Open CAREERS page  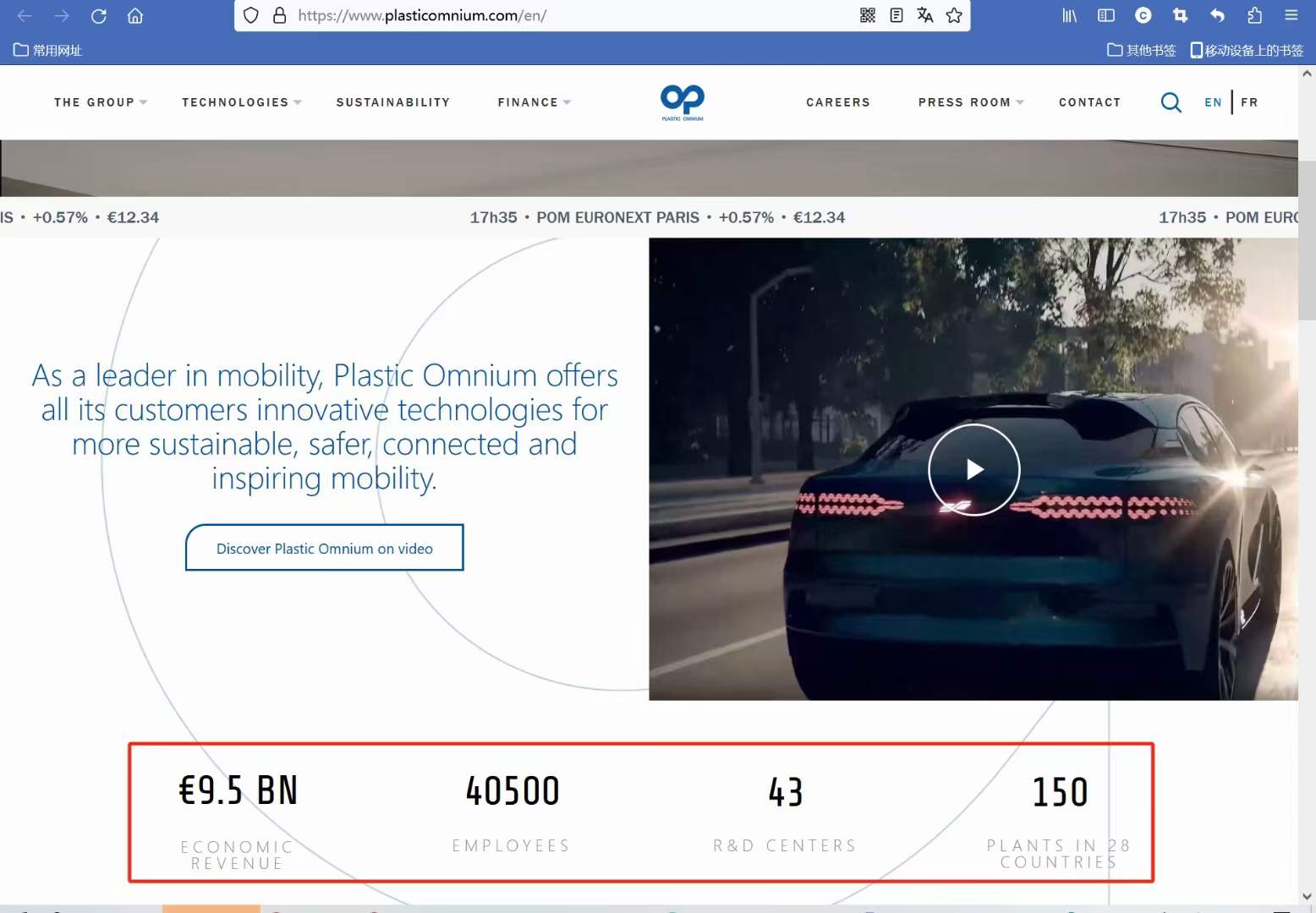838,102
